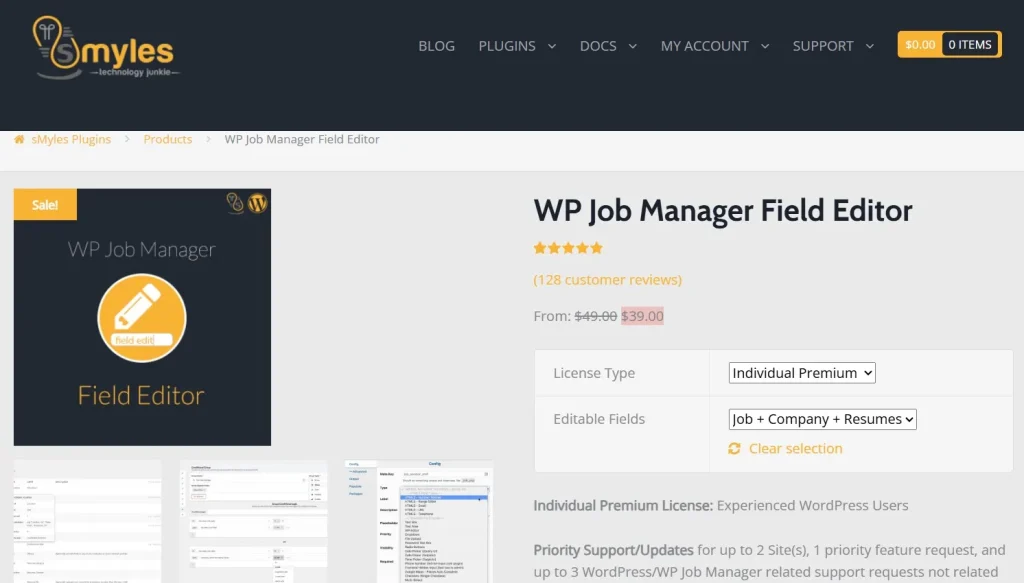
Task: Click the yellow Sale! badge
Action: tap(45, 205)
